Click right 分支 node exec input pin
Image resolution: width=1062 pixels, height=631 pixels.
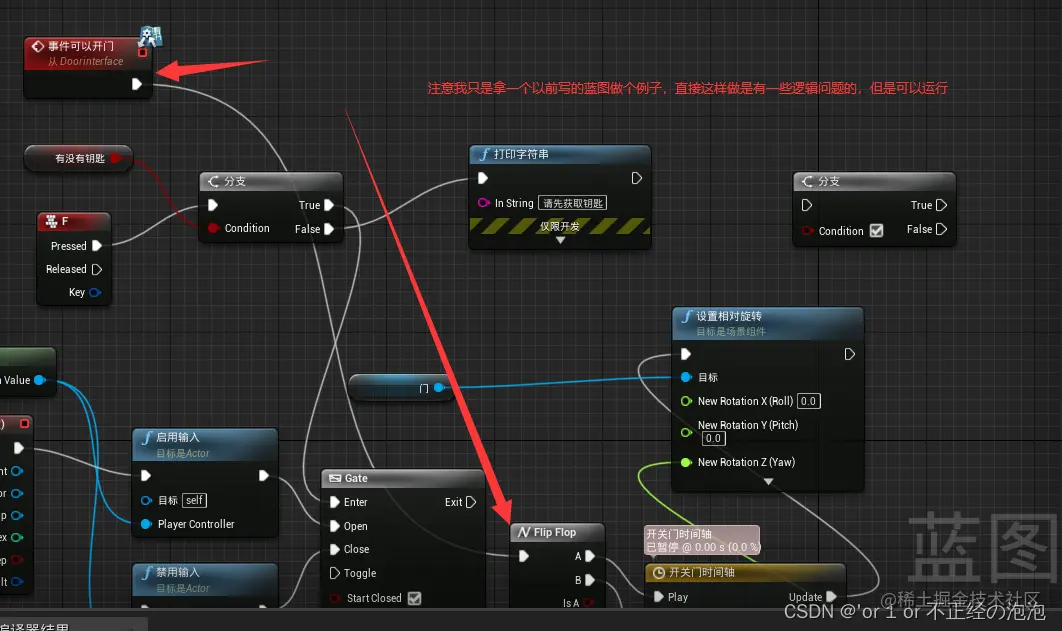coord(807,205)
